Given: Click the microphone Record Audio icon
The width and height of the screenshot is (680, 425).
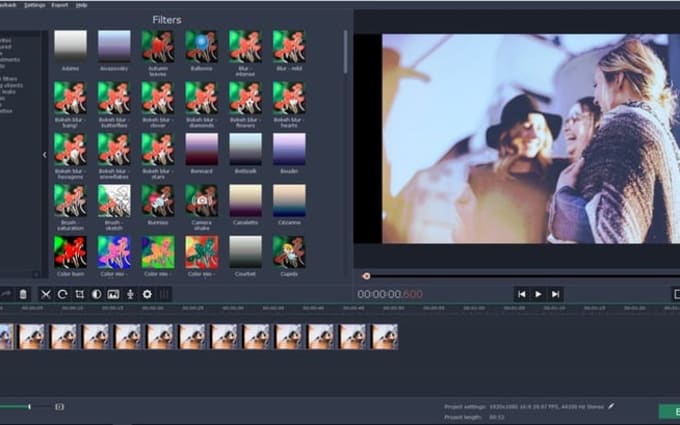Looking at the screenshot, I should [130, 294].
